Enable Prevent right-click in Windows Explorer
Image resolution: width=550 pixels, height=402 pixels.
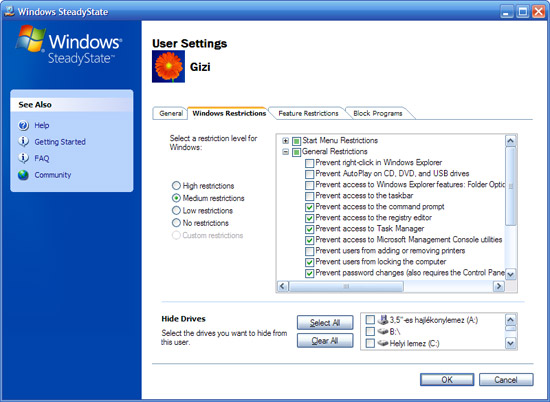pyautogui.click(x=309, y=163)
